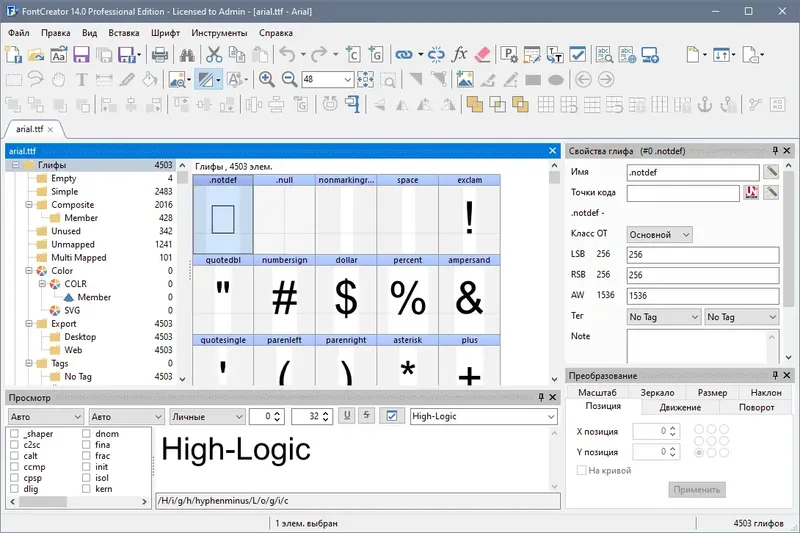
Task: Open the zoom level 48 dropdown
Action: tap(348, 80)
